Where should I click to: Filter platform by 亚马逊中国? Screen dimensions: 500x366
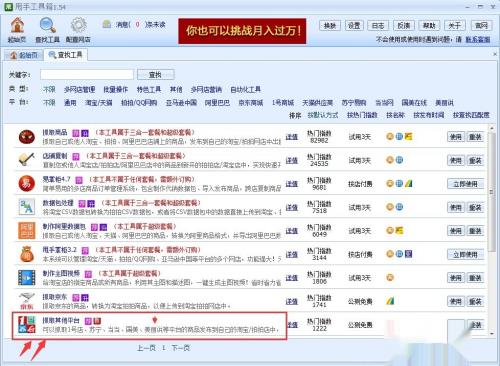[181, 103]
